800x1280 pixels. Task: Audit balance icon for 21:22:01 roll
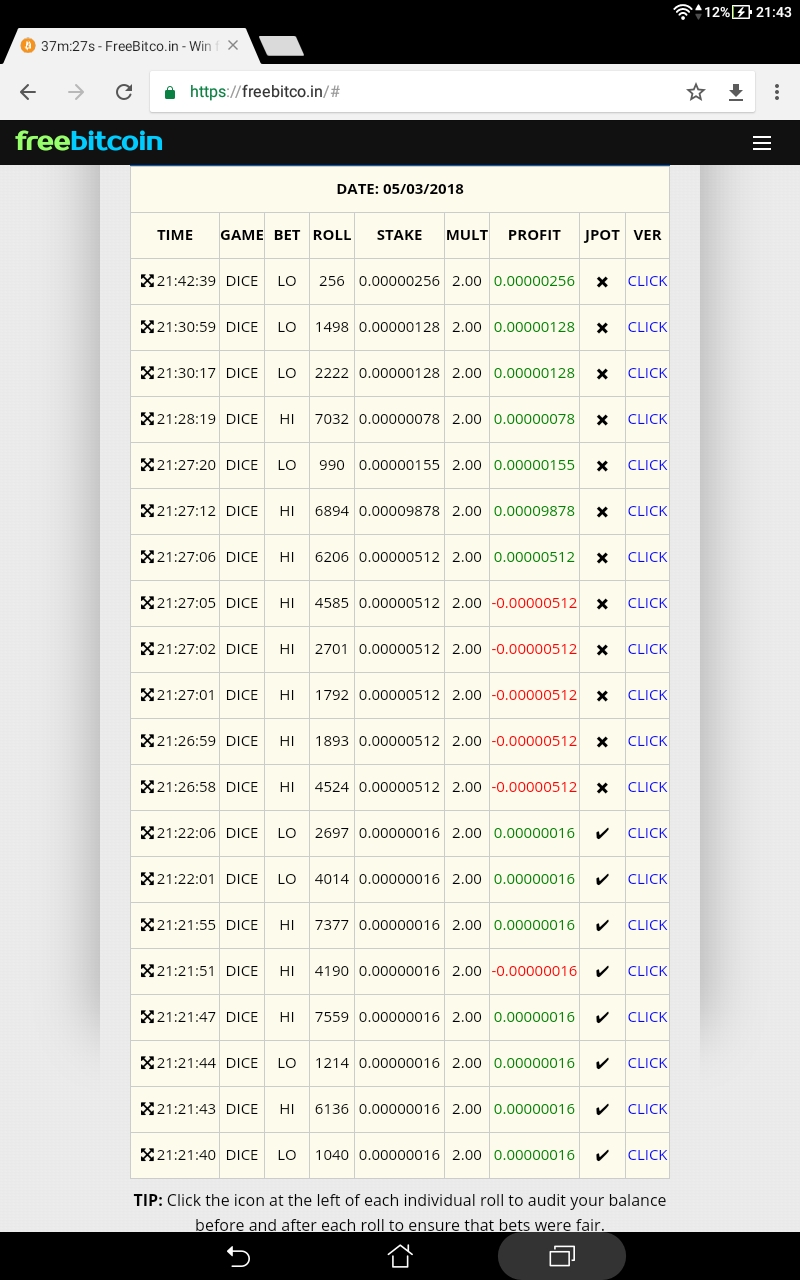tap(147, 879)
